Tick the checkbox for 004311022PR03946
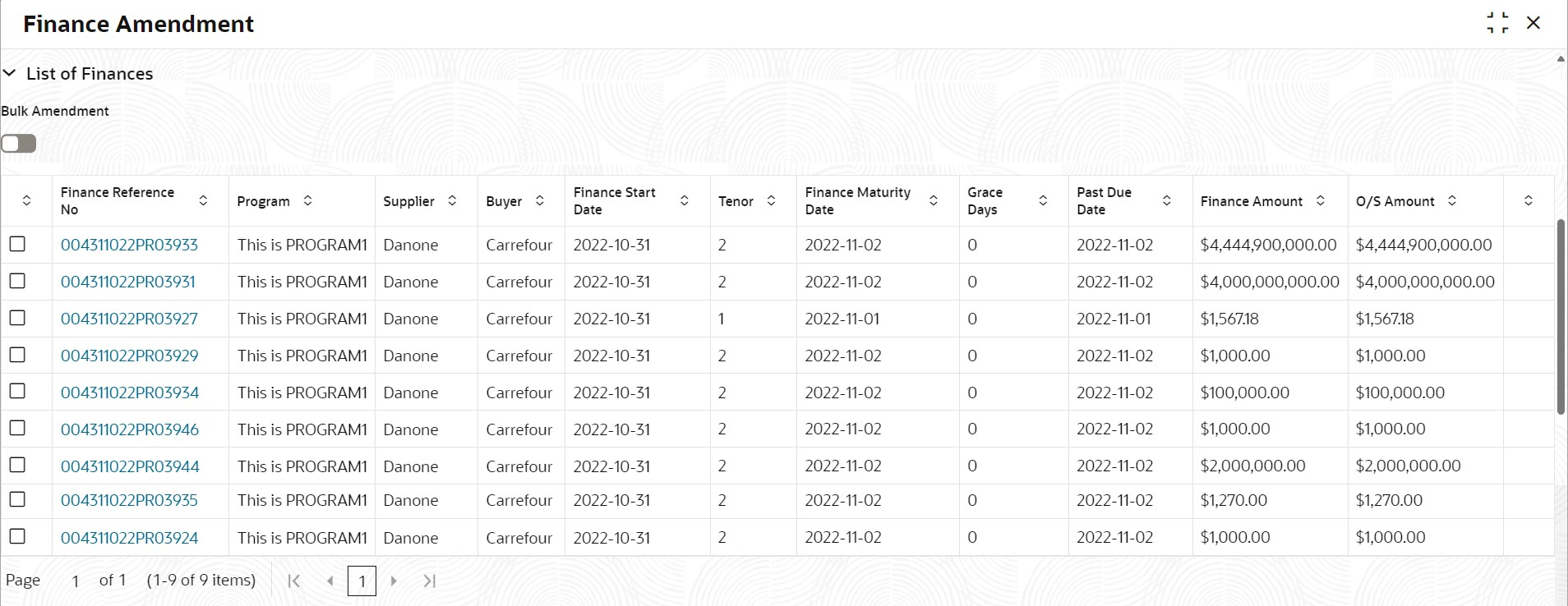The width and height of the screenshot is (1568, 606). [17, 428]
